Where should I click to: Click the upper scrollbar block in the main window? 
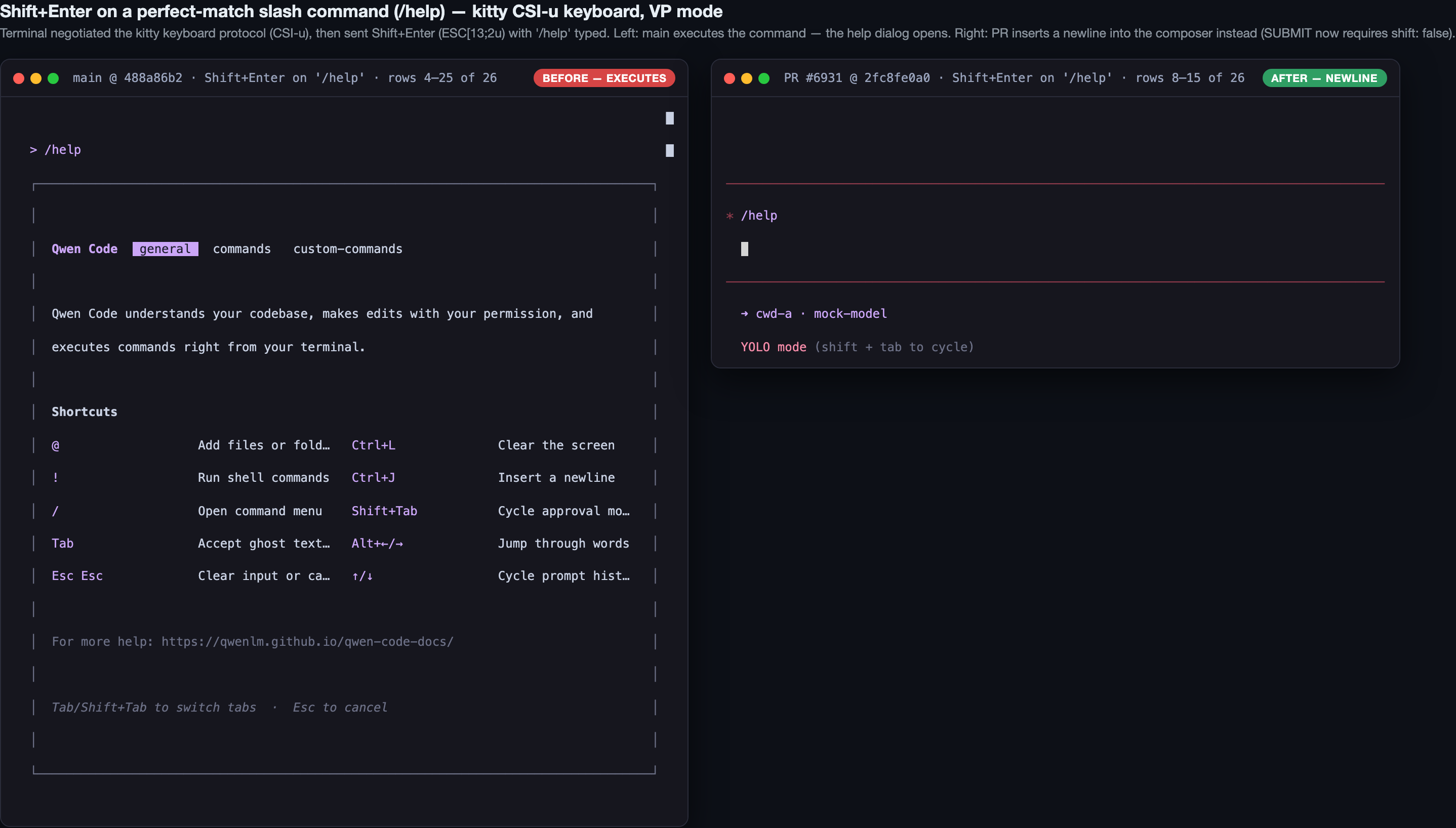click(x=669, y=118)
